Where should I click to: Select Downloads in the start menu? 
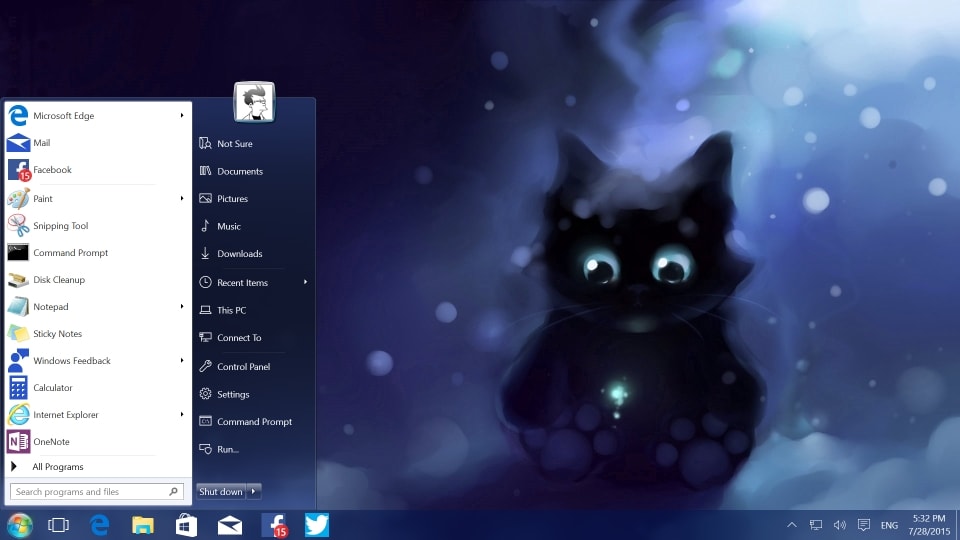(x=239, y=254)
